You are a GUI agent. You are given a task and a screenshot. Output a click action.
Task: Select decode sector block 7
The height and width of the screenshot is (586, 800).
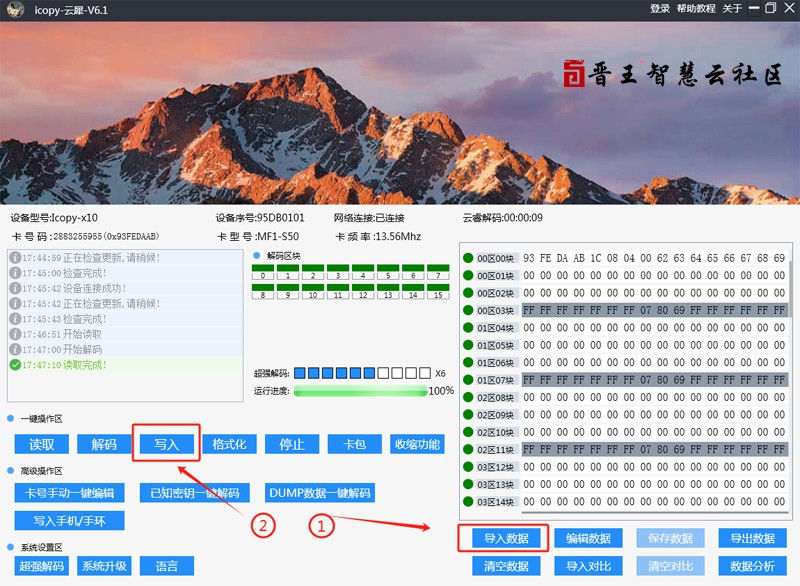[x=438, y=272]
